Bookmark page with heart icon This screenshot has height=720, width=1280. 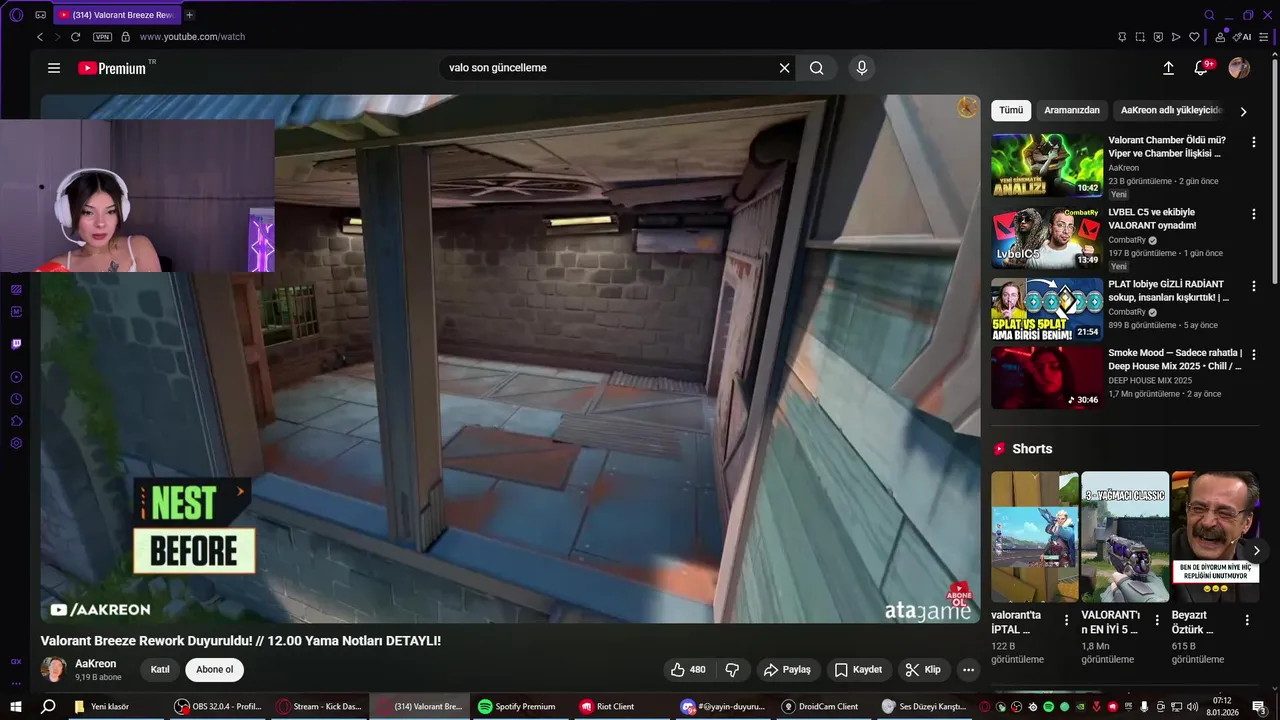click(x=1194, y=37)
